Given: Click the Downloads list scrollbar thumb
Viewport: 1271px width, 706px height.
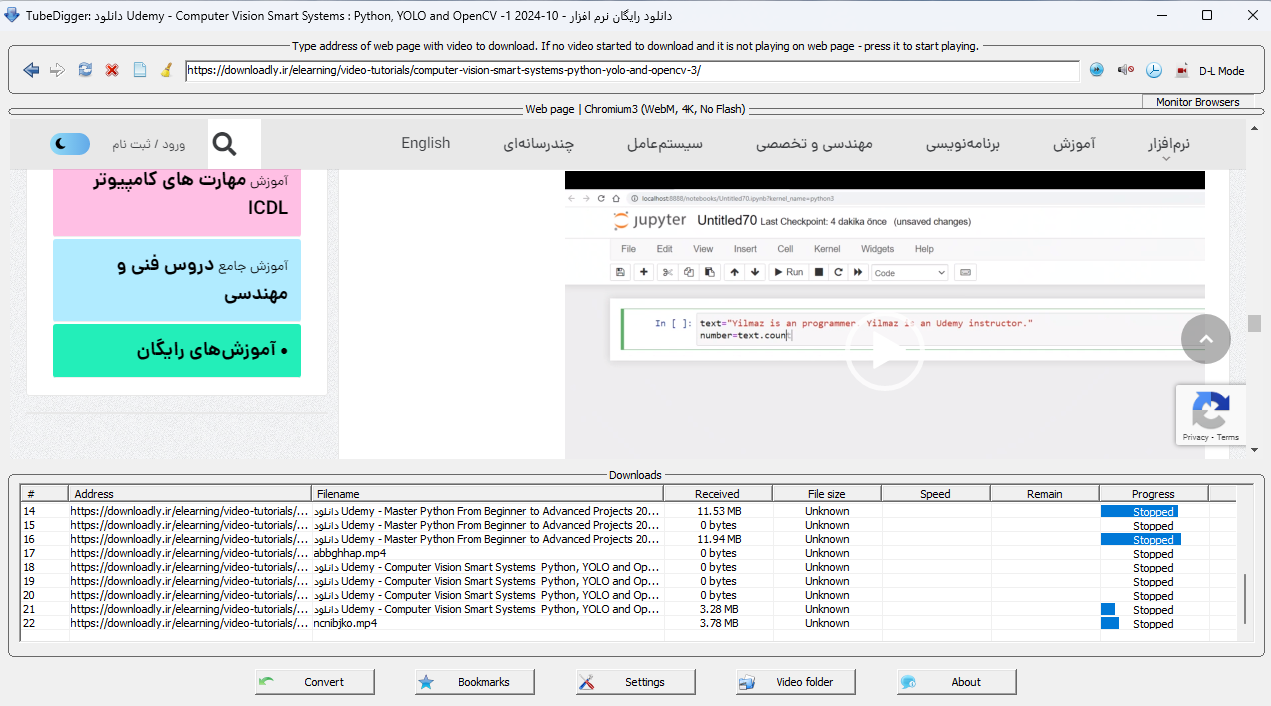Looking at the screenshot, I should [1245, 598].
